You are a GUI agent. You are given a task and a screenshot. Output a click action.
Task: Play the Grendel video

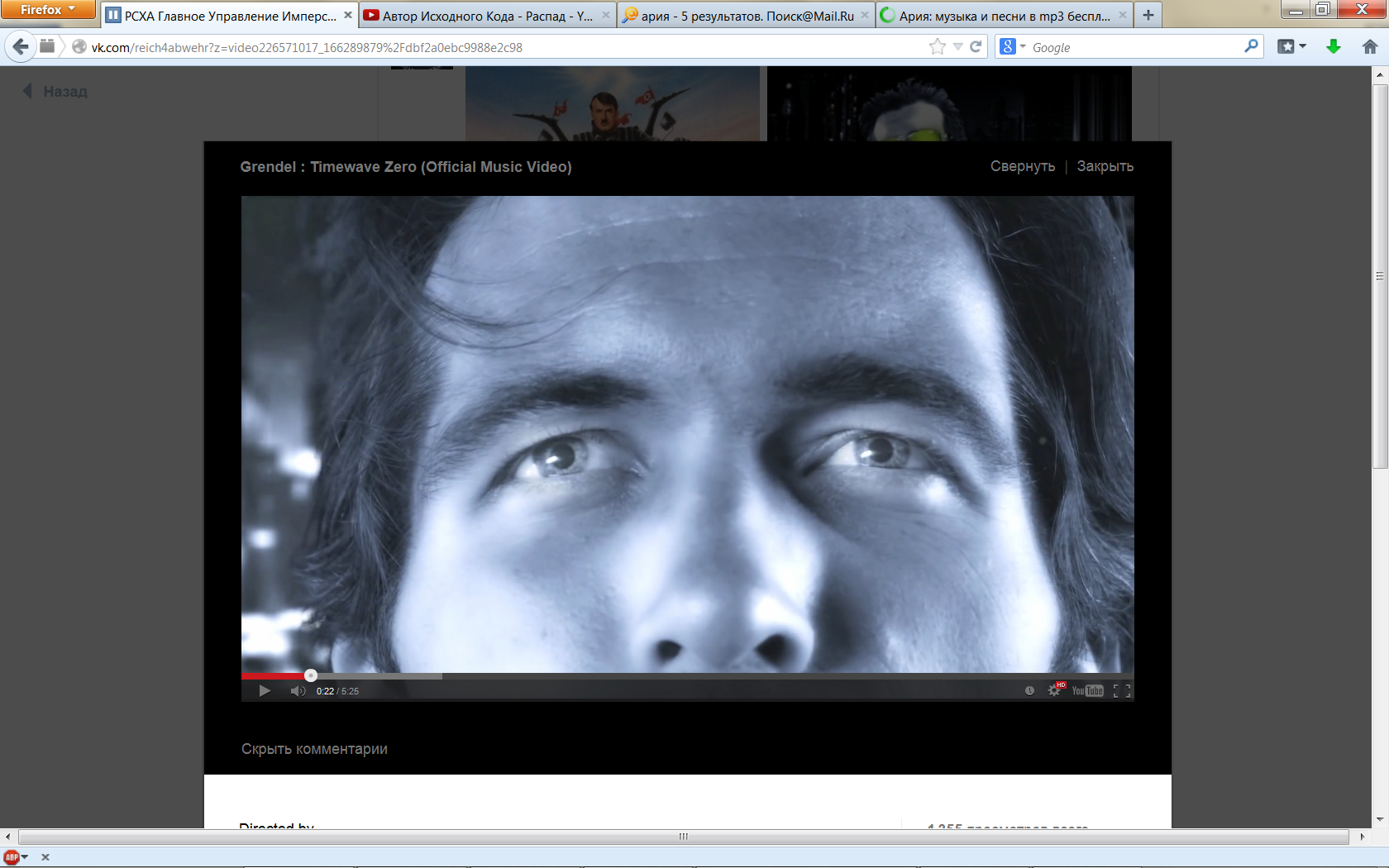[265, 691]
